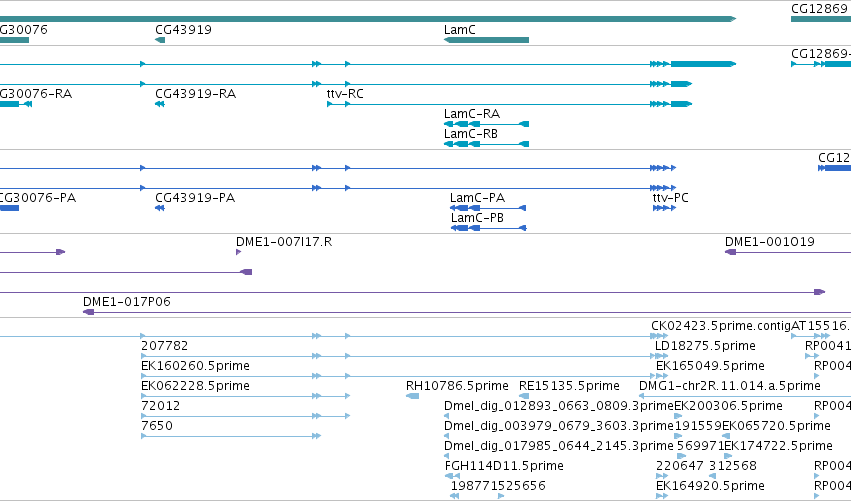
Task: Select the LamC gene bar glyph
Action: click(486, 40)
